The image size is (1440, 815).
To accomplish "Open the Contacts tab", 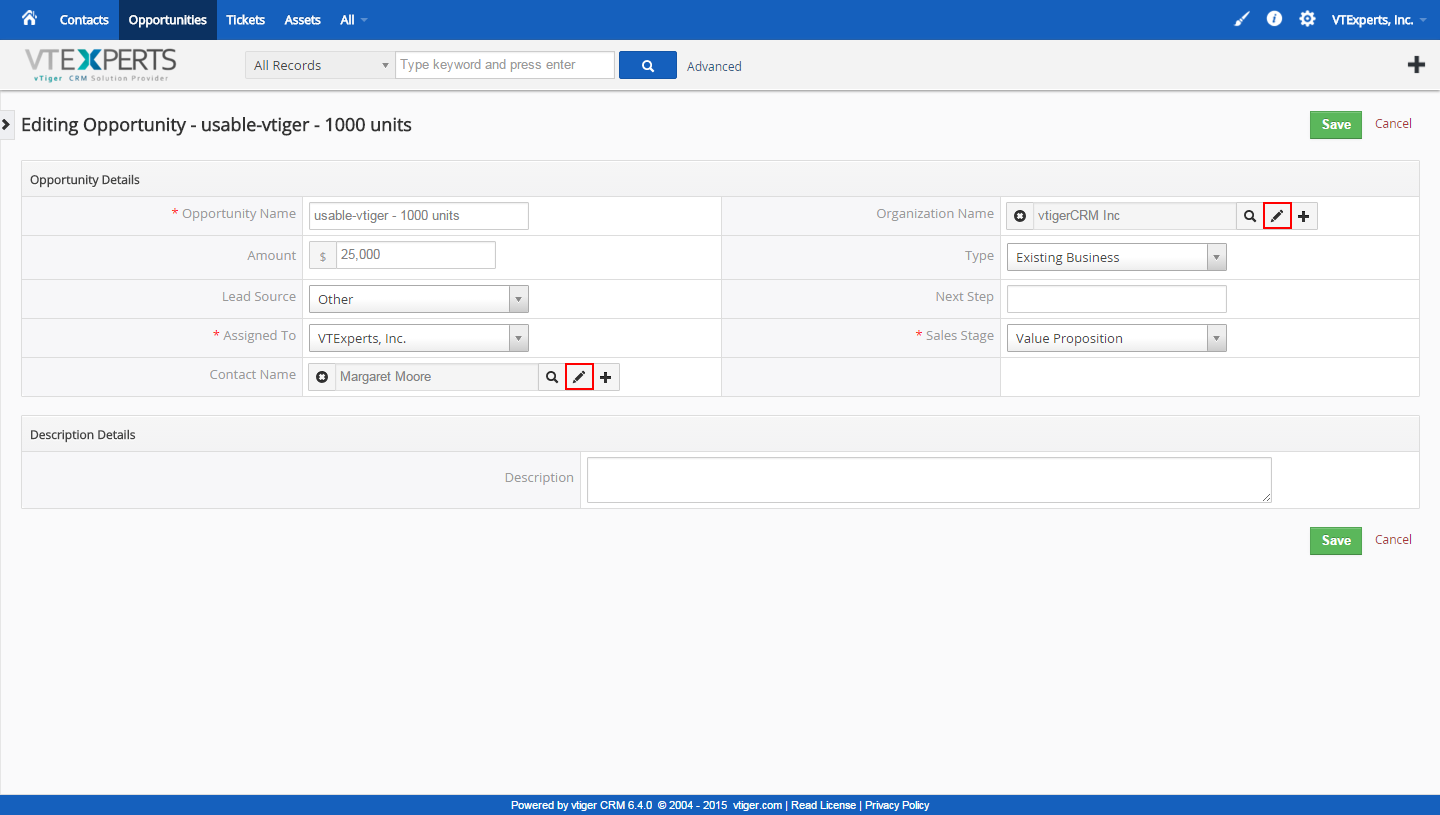I will point(84,20).
